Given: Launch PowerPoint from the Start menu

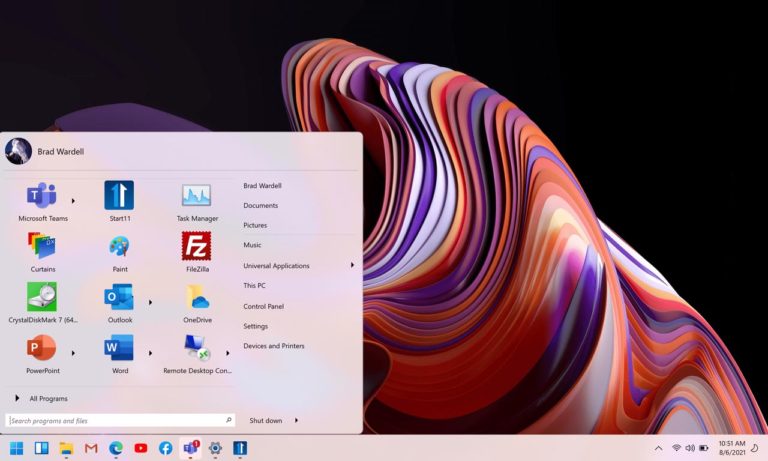Looking at the screenshot, I should tap(42, 347).
